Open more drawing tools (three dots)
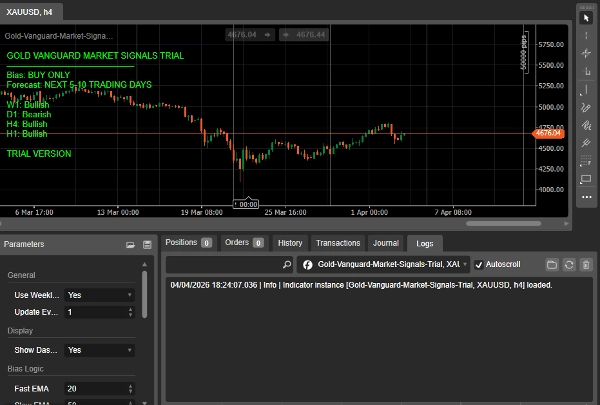Viewport: 600px width, 405px height. (x=586, y=197)
